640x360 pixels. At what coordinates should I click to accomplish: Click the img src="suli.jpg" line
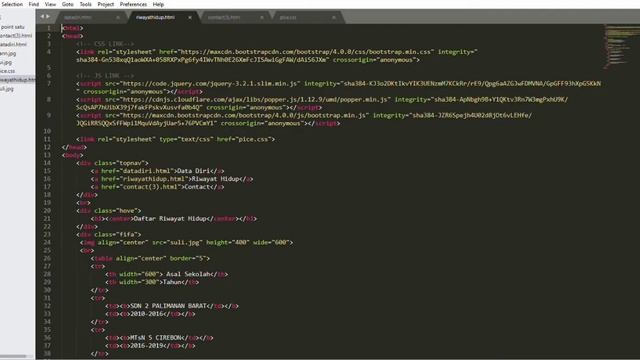point(187,242)
